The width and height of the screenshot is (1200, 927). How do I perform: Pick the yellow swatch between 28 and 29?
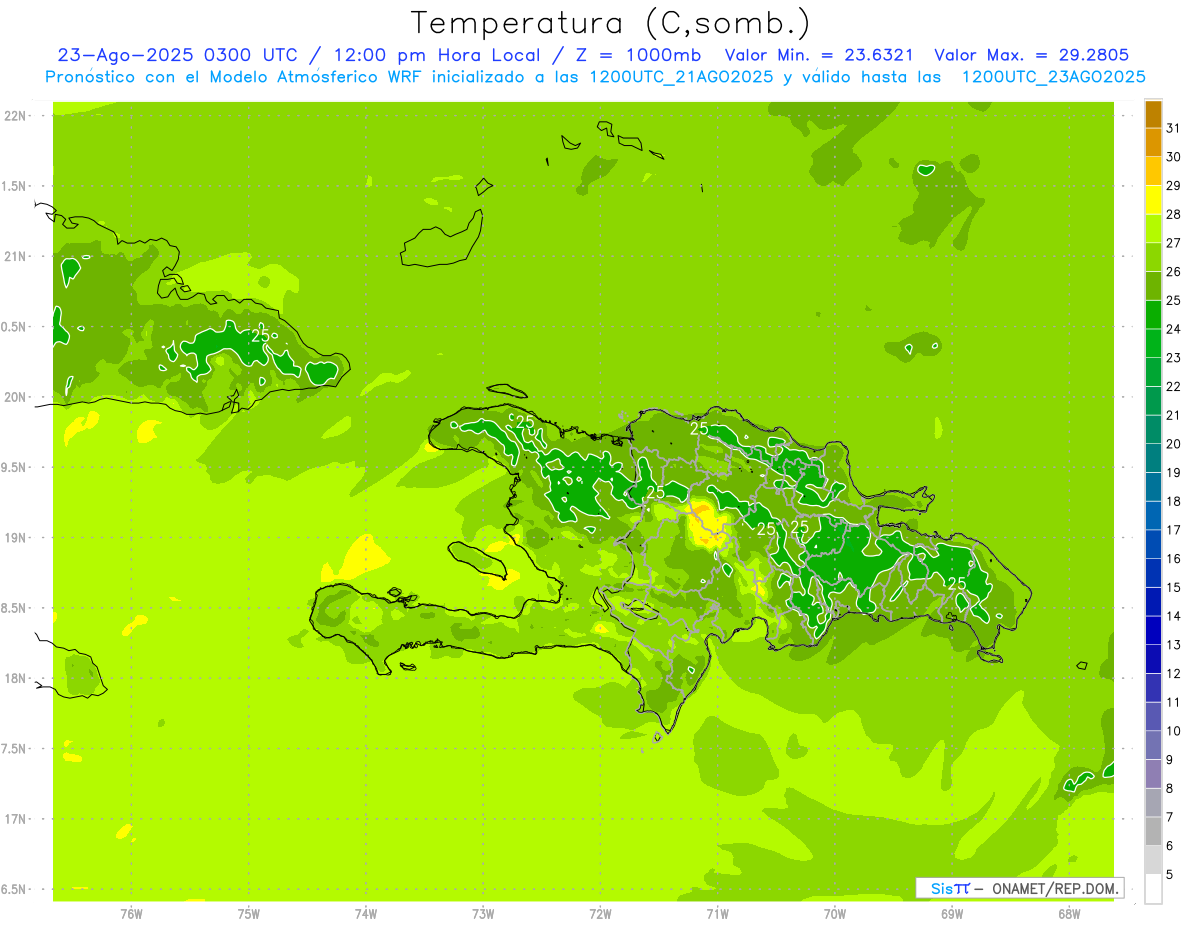tap(1153, 199)
